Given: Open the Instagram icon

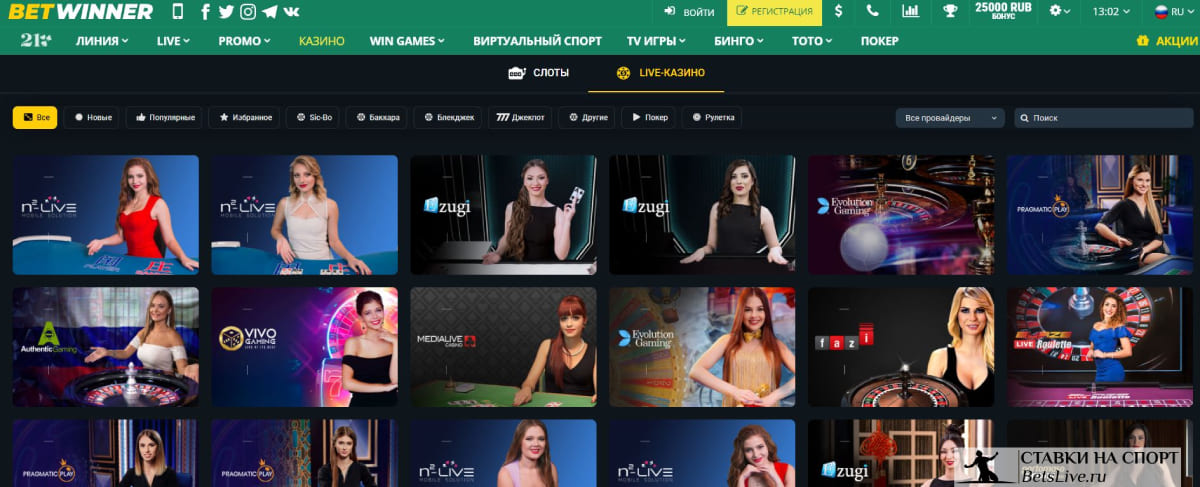Looking at the screenshot, I should (248, 12).
